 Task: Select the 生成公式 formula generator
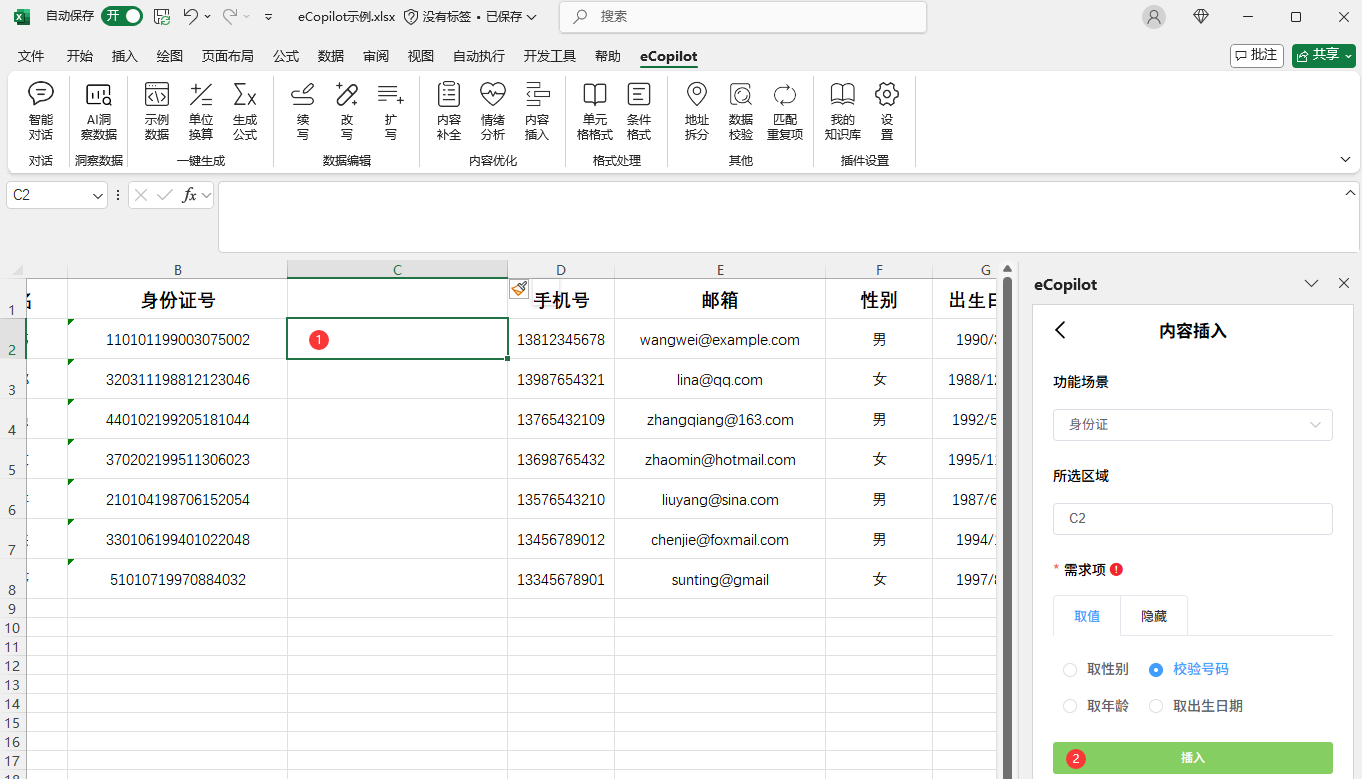tap(245, 110)
